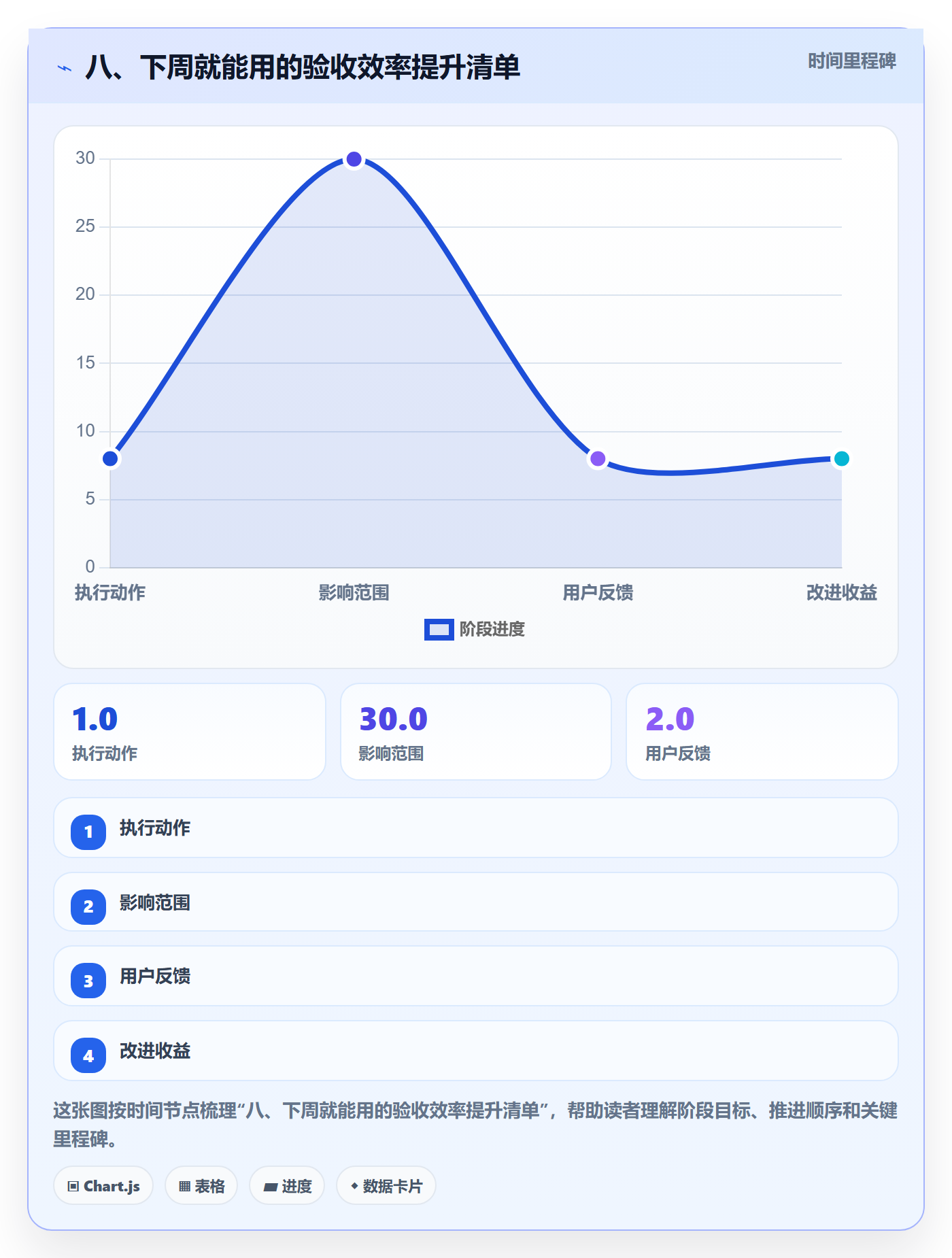This screenshot has width=952, height=1258.
Task: Select the 30.0 影响范围 stat card
Action: click(476, 732)
